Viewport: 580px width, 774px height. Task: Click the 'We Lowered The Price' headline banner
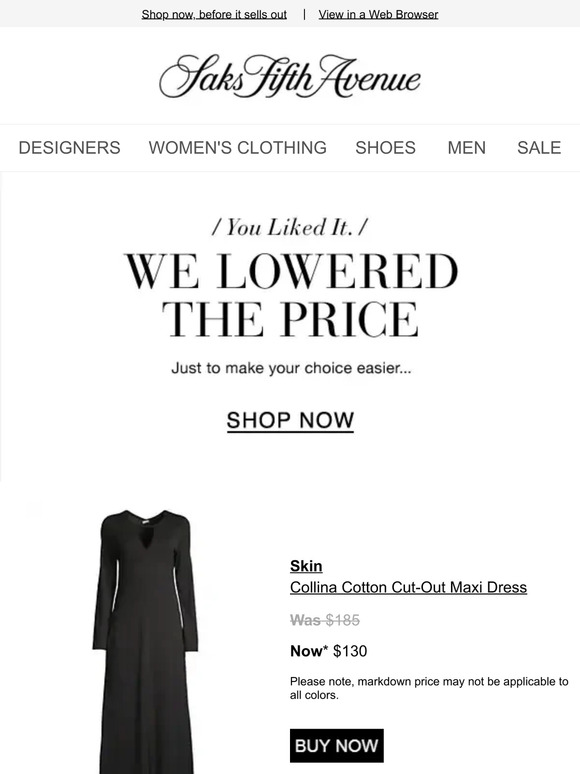pos(291,295)
